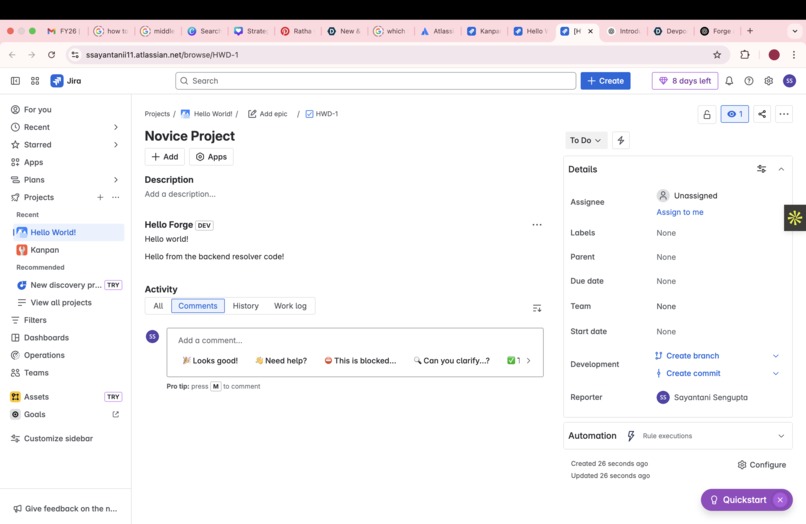The height and width of the screenshot is (524, 806).
Task: Select the History activity tab
Action: point(246,306)
